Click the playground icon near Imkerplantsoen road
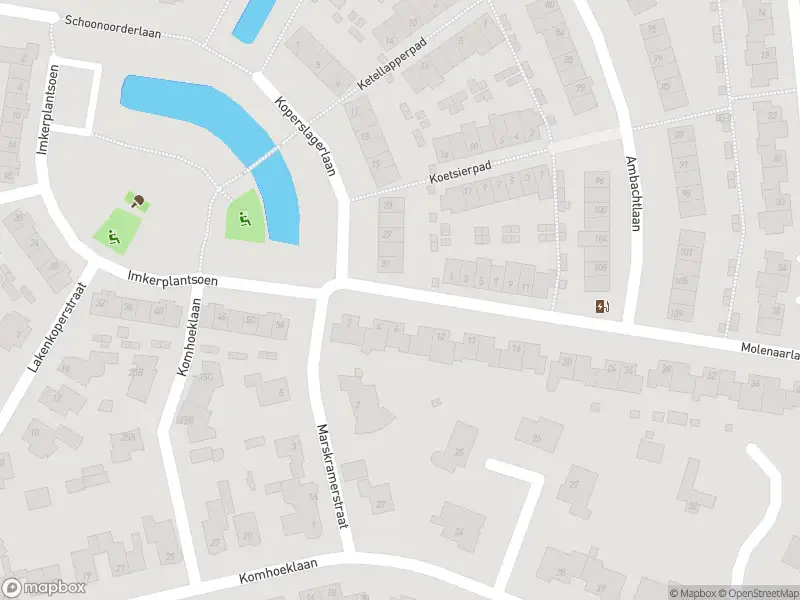800x600 pixels. pos(113,237)
